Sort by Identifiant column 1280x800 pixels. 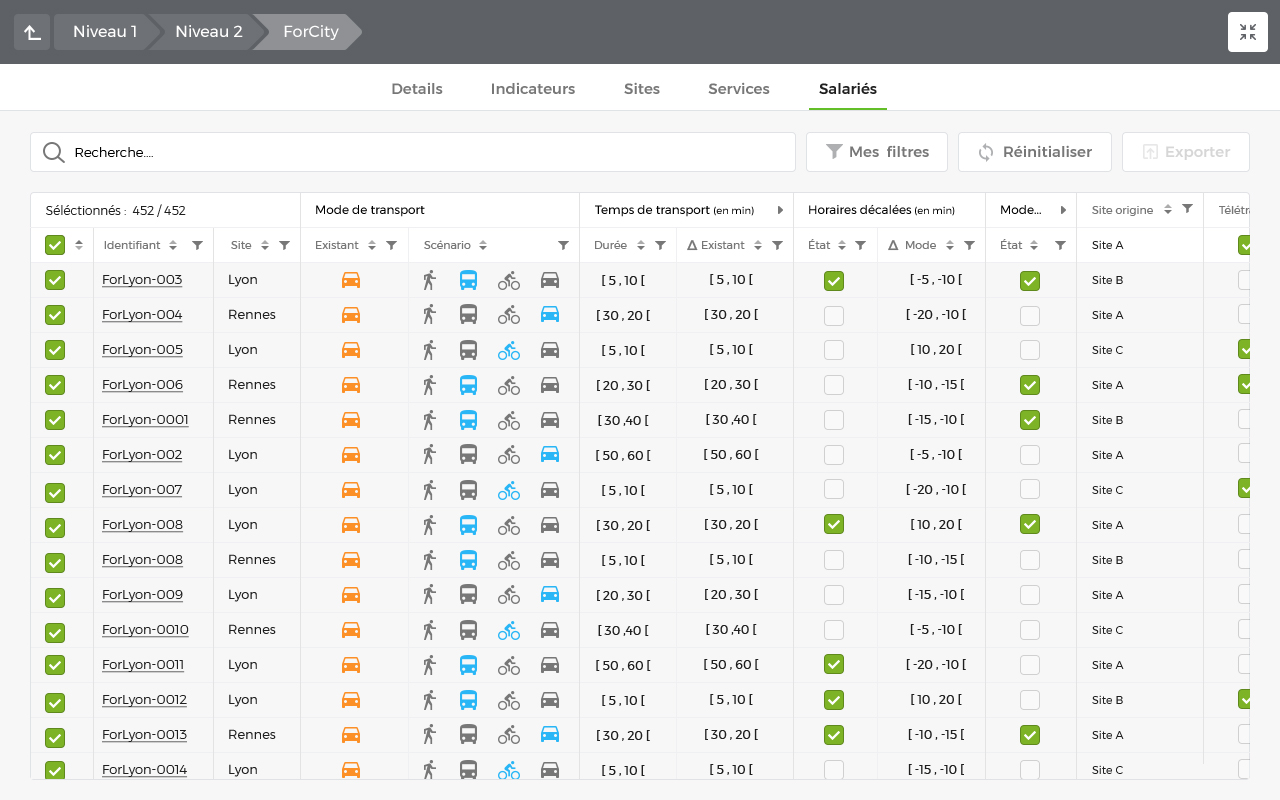(173, 245)
